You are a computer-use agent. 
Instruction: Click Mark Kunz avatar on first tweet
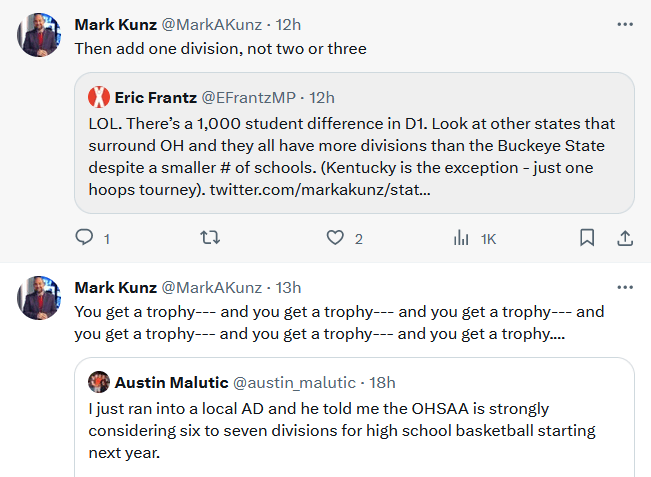coord(39,35)
